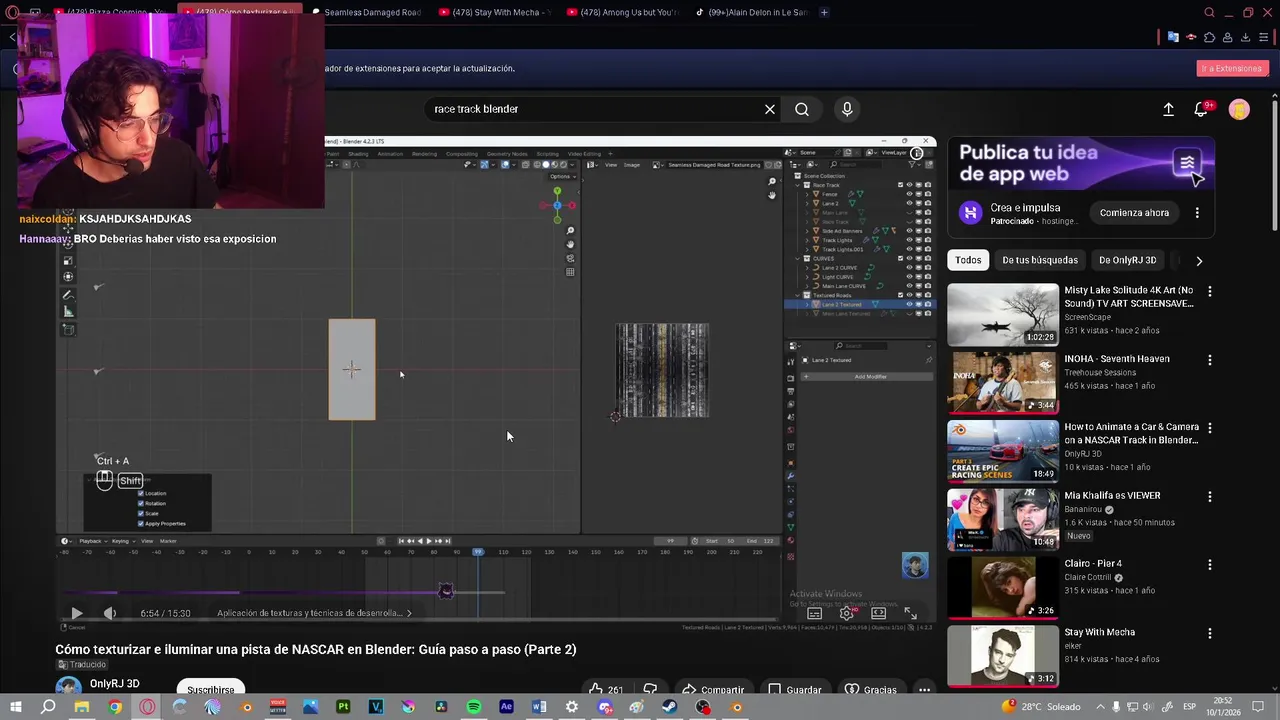Open Mia Khalifa es VIEWER video thumbnail
The height and width of the screenshot is (720, 1280).
1002,519
